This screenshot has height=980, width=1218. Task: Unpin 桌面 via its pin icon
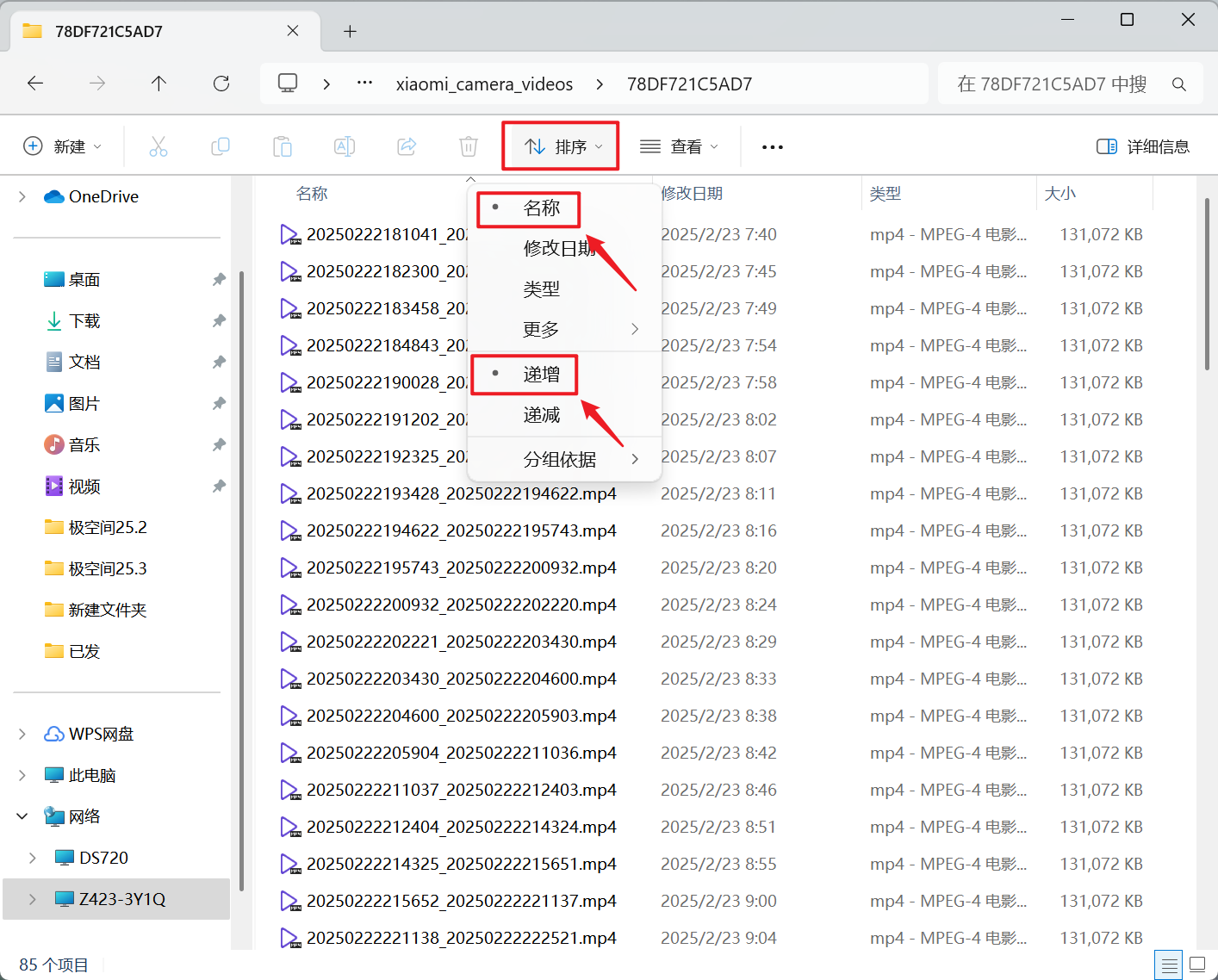click(219, 280)
